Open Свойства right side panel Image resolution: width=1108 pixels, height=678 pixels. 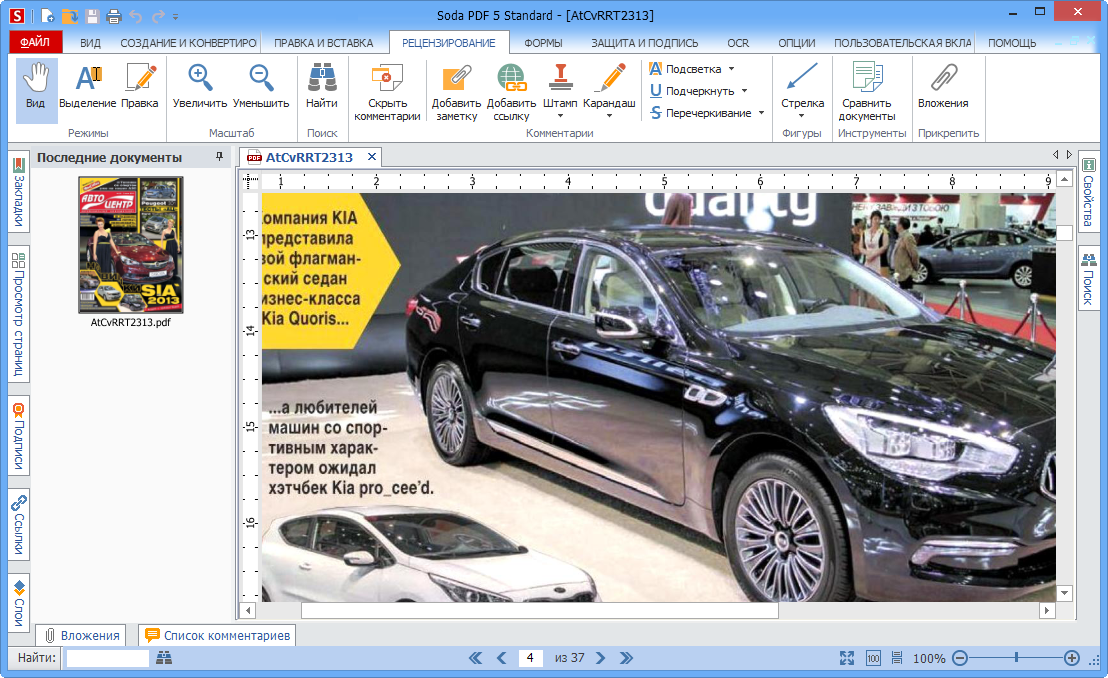point(1088,192)
